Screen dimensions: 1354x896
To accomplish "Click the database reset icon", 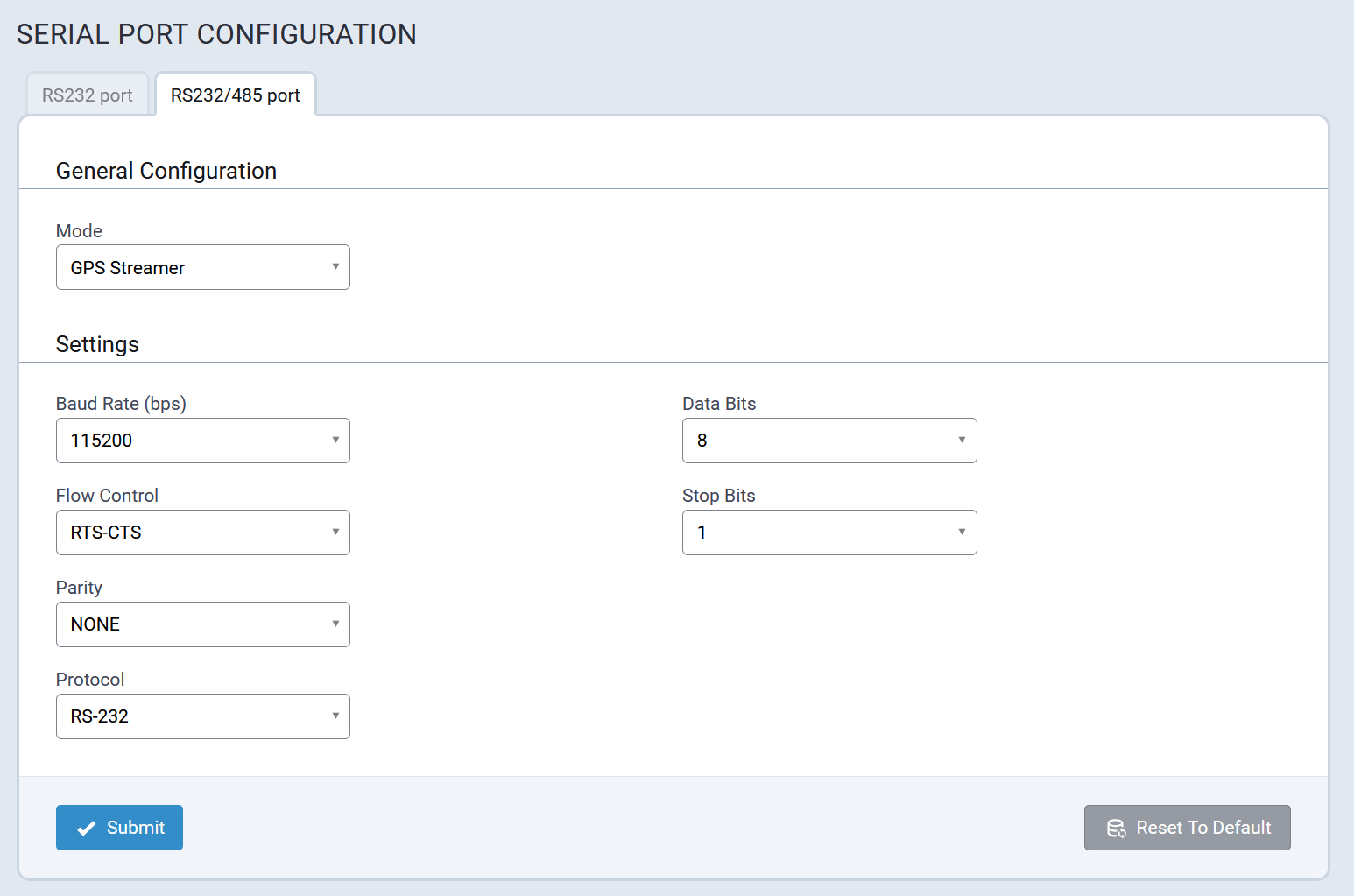I will (1116, 829).
